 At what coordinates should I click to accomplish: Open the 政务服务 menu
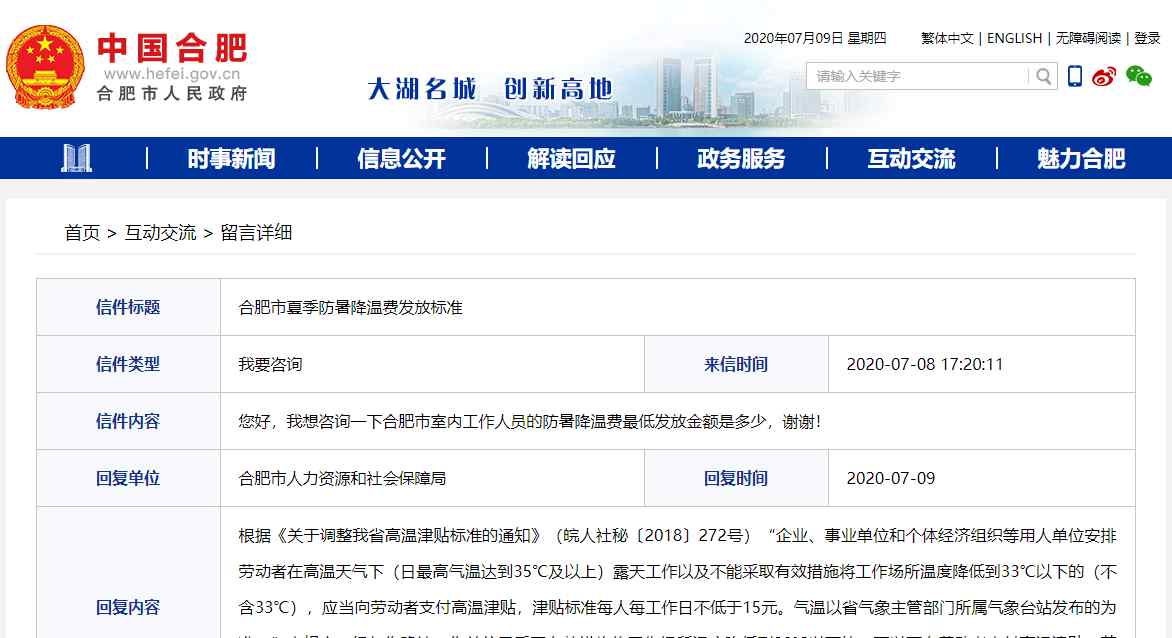click(741, 158)
